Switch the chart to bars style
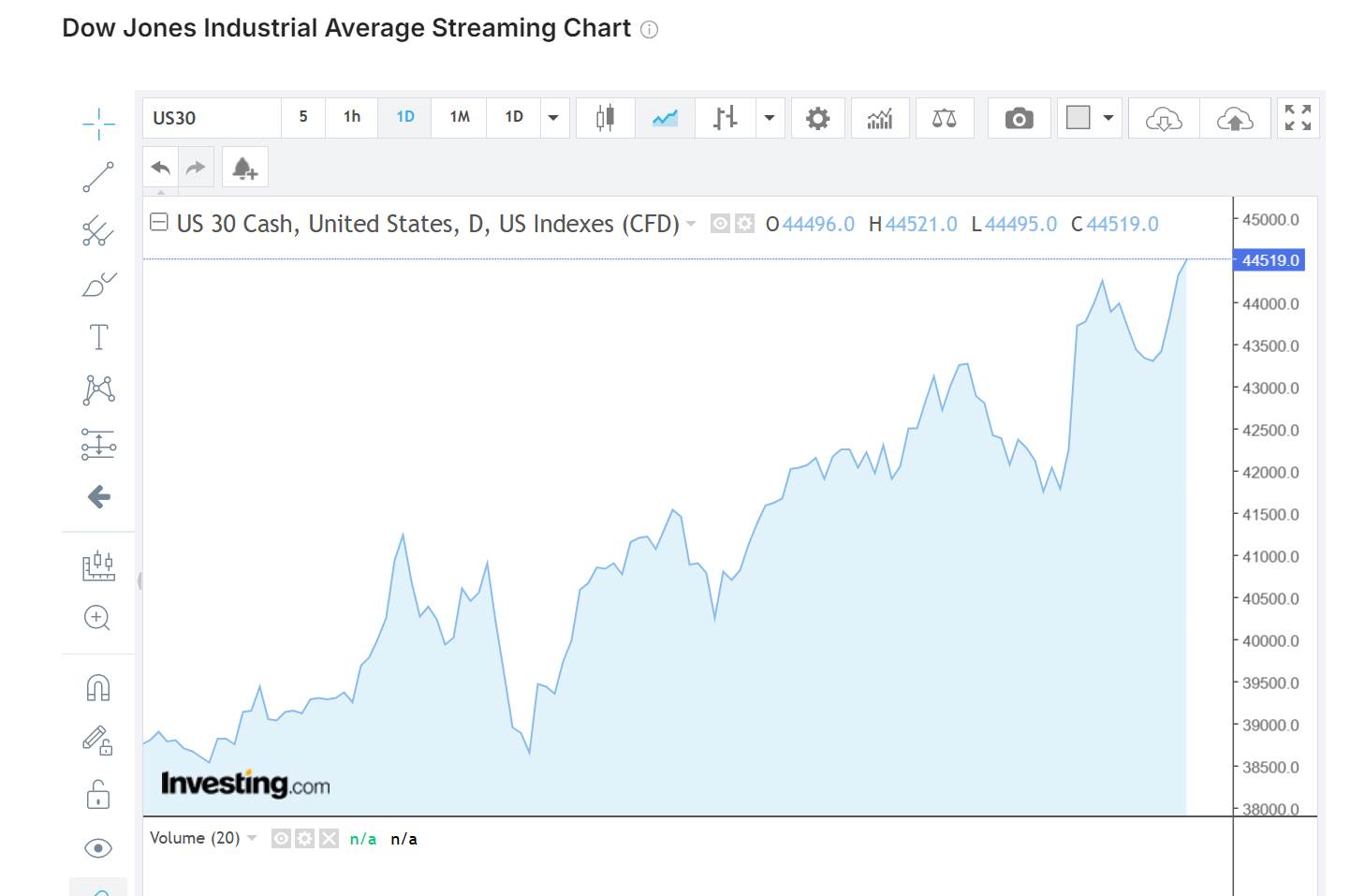Image resolution: width=1365 pixels, height=896 pixels. tap(725, 118)
